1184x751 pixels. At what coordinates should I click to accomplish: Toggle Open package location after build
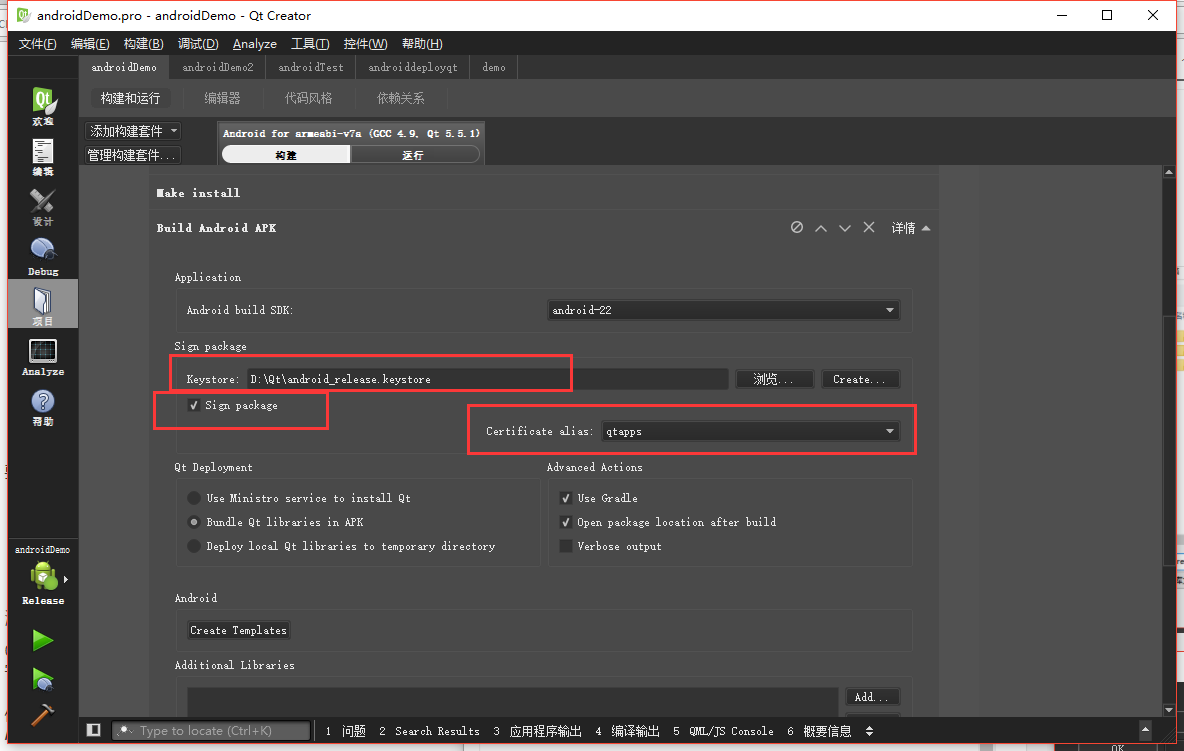565,522
